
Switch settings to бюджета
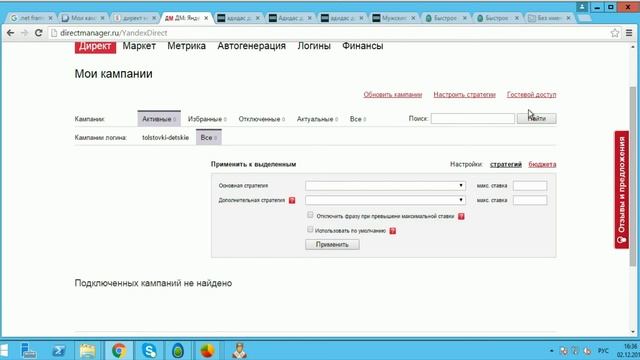(542, 164)
